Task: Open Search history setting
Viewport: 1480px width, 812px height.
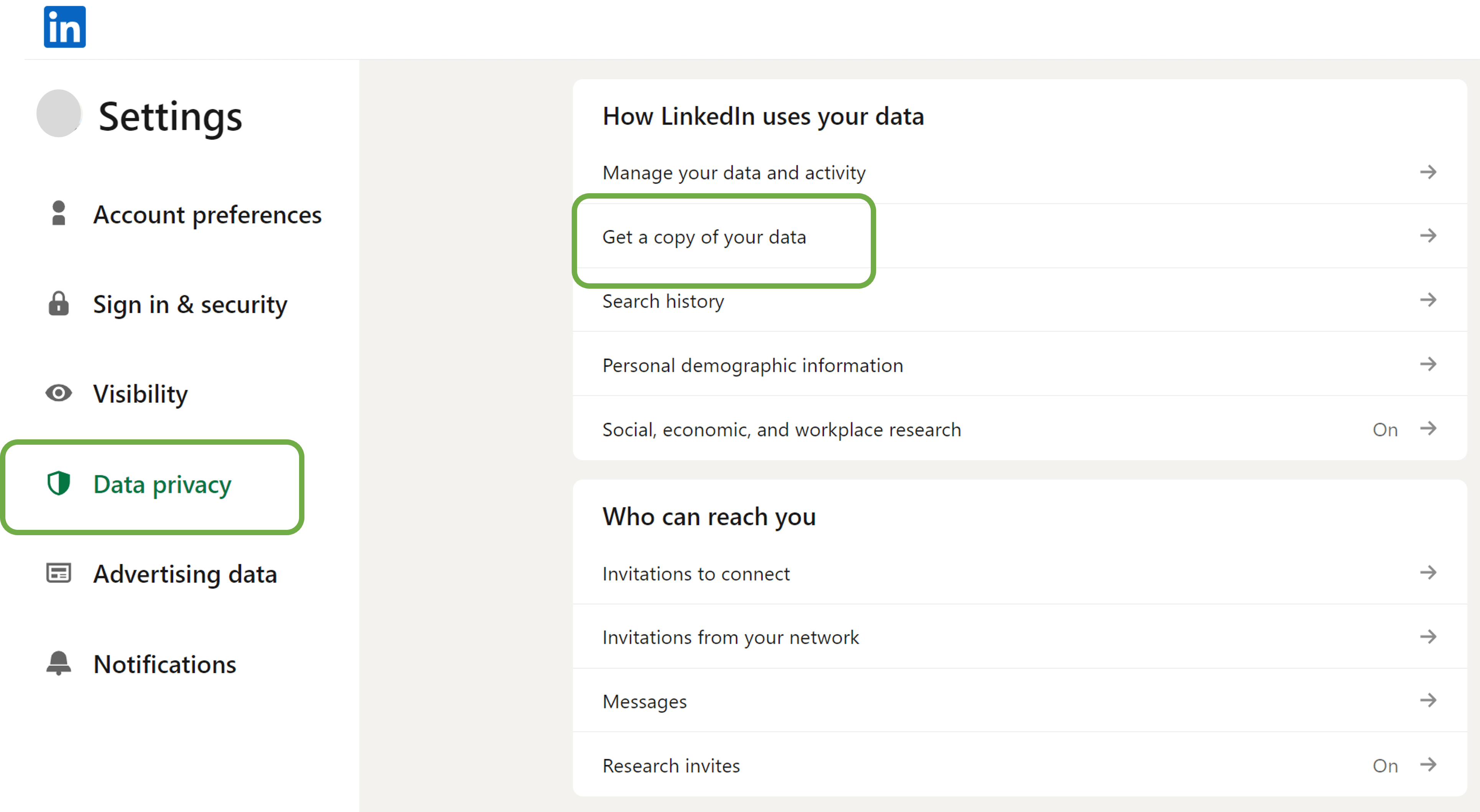Action: click(1020, 300)
